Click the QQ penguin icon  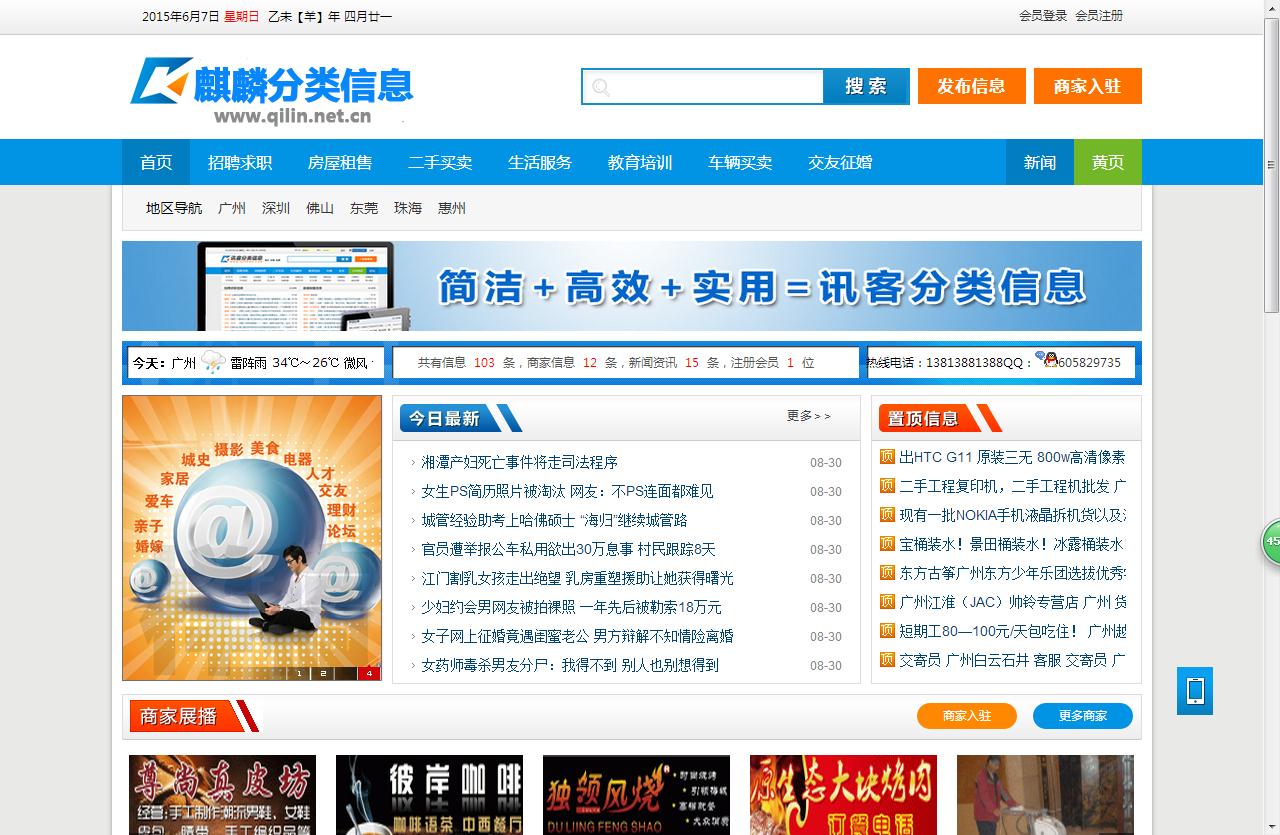pos(1046,360)
